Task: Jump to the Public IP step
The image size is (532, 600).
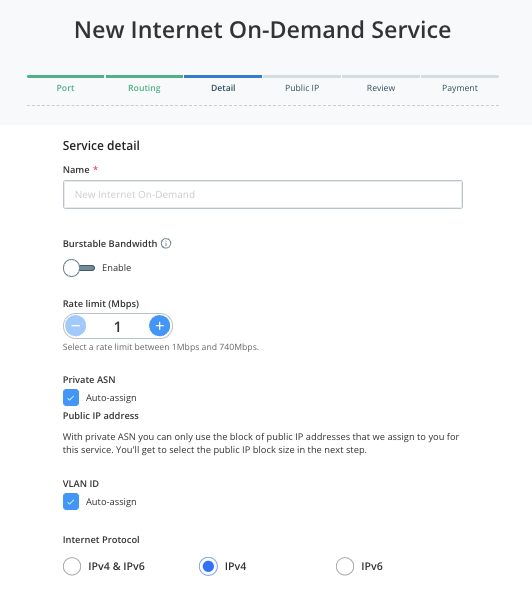Action: tap(302, 88)
